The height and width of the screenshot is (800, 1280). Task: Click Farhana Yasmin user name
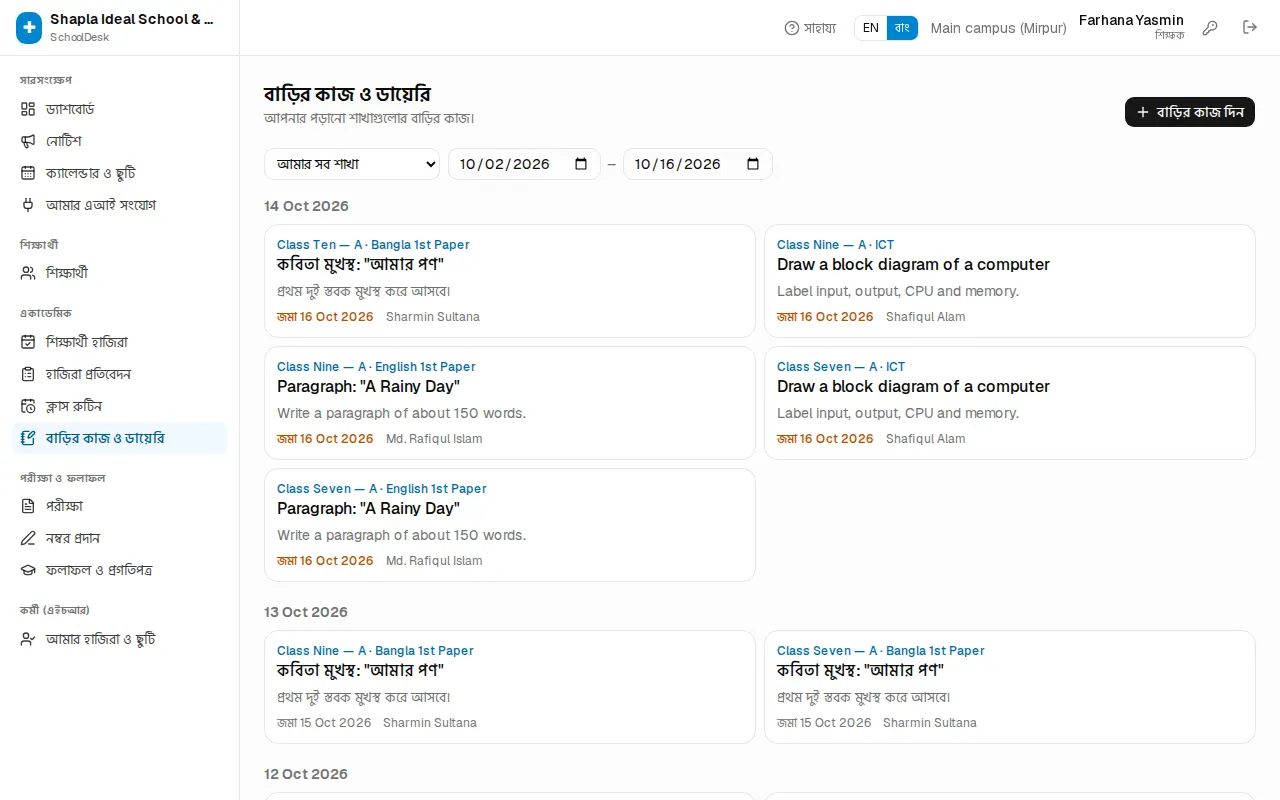pyautogui.click(x=1131, y=20)
